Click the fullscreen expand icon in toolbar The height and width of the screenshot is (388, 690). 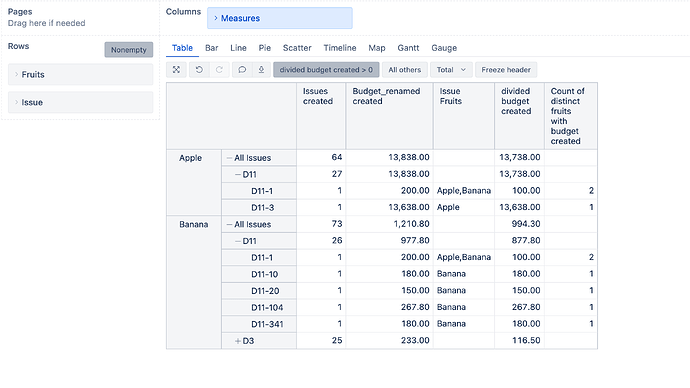[x=176, y=70]
